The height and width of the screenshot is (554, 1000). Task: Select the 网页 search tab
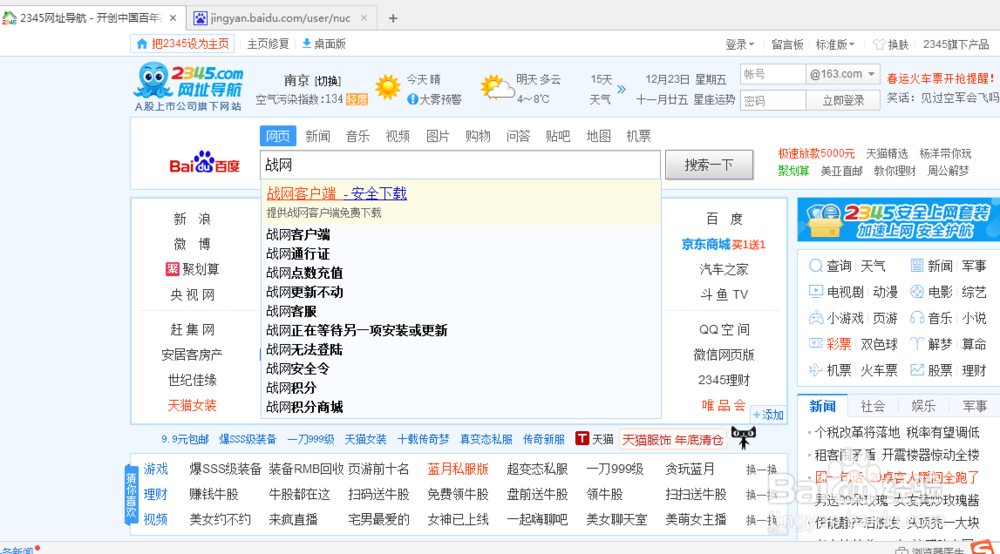(278, 136)
